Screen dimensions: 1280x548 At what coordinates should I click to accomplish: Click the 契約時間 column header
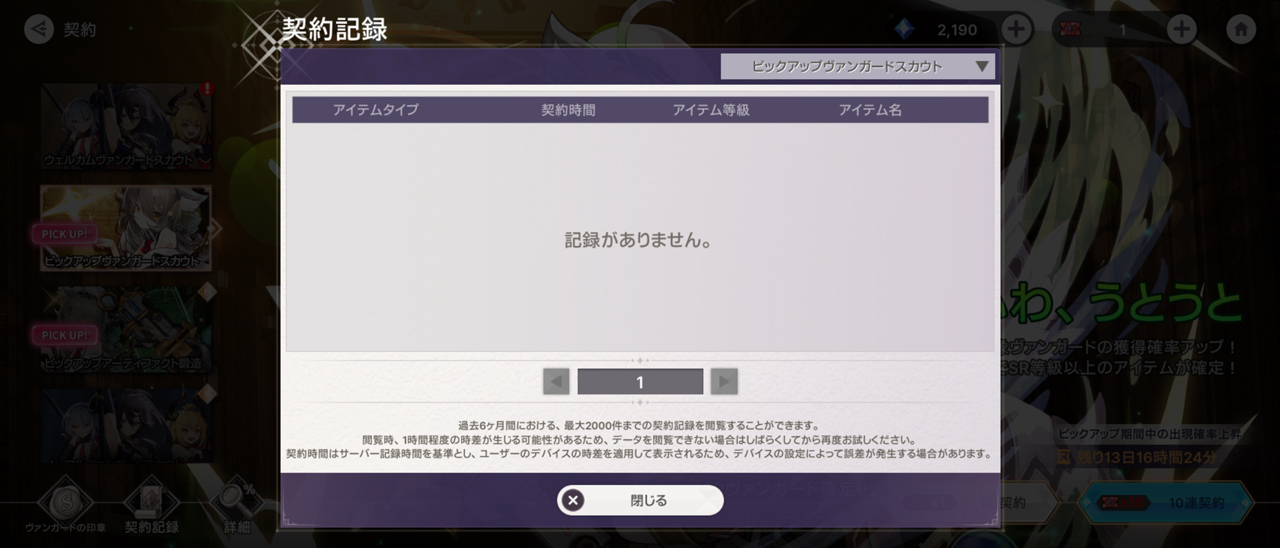coord(568,110)
